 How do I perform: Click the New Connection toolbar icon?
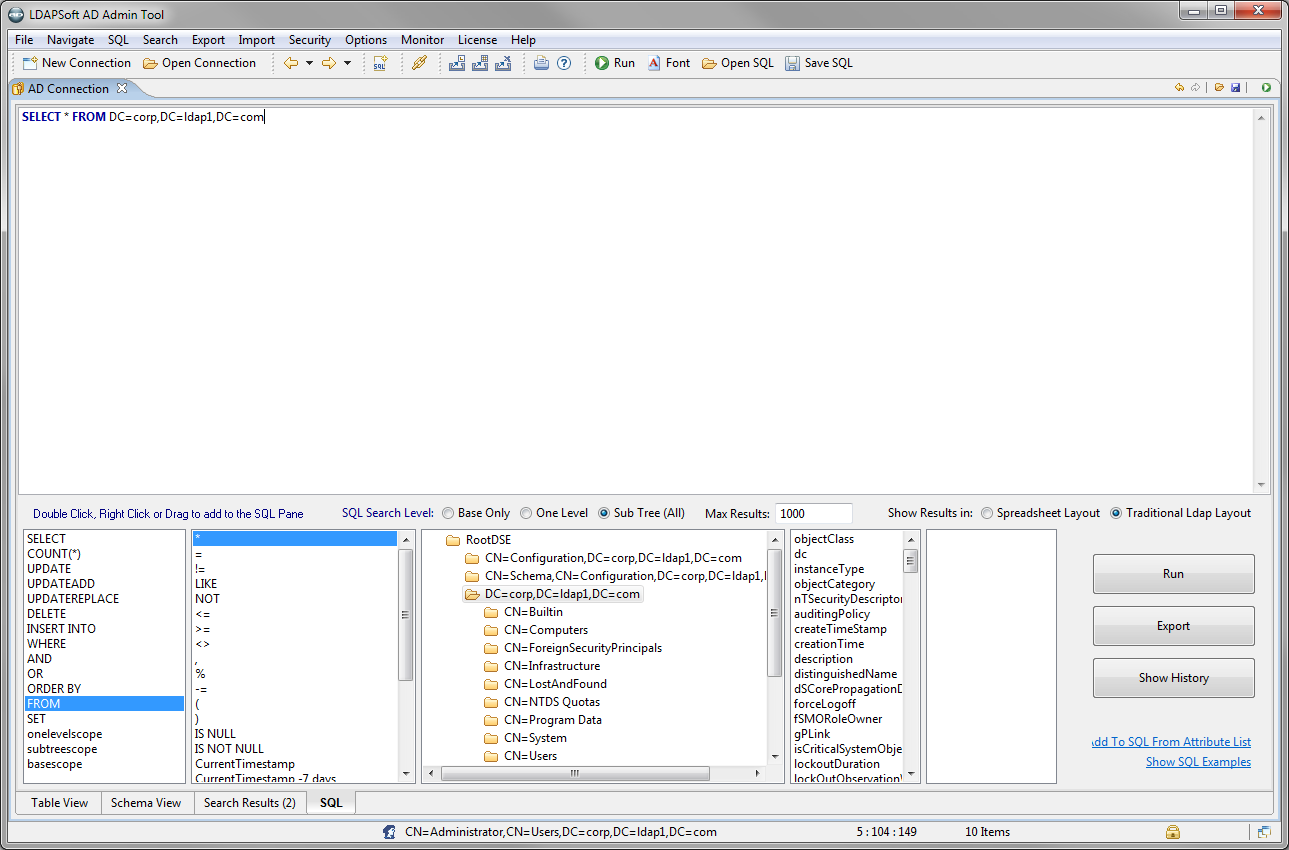(30, 63)
